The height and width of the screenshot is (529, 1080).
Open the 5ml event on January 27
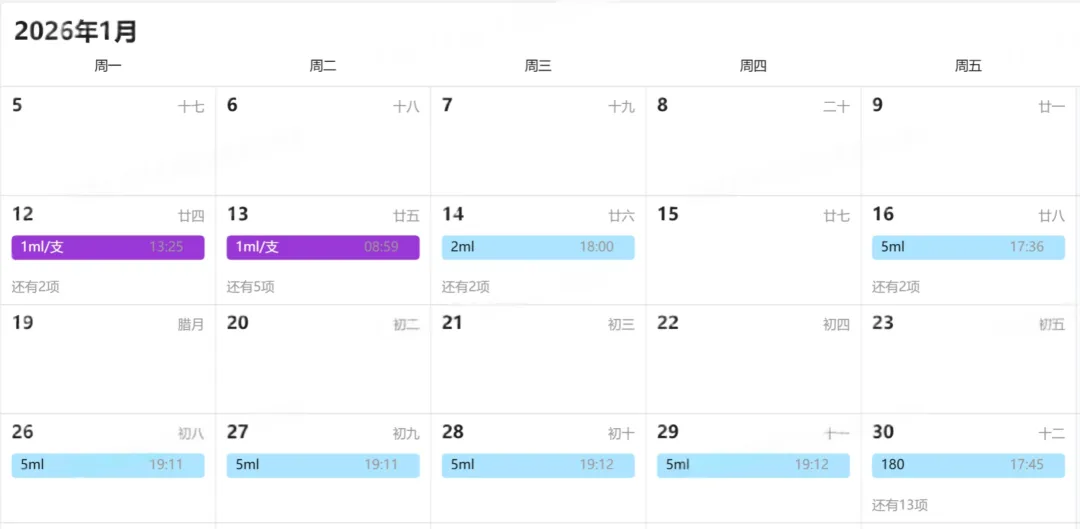[323, 465]
